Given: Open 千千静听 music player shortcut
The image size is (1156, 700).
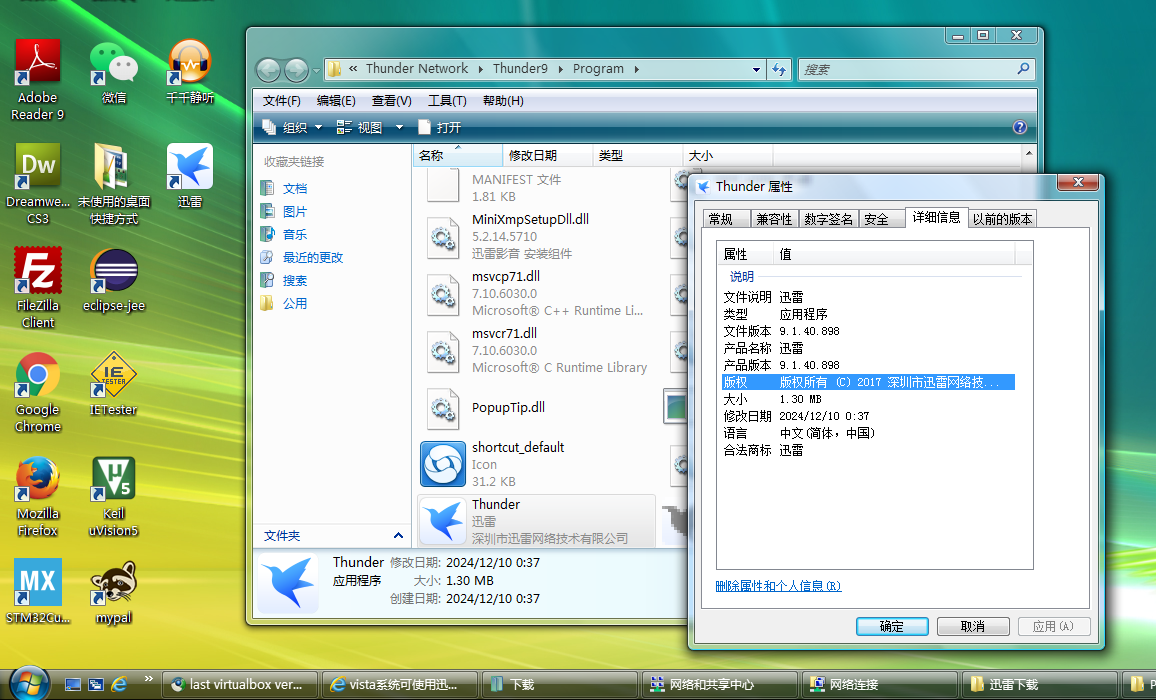Looking at the screenshot, I should [189, 72].
